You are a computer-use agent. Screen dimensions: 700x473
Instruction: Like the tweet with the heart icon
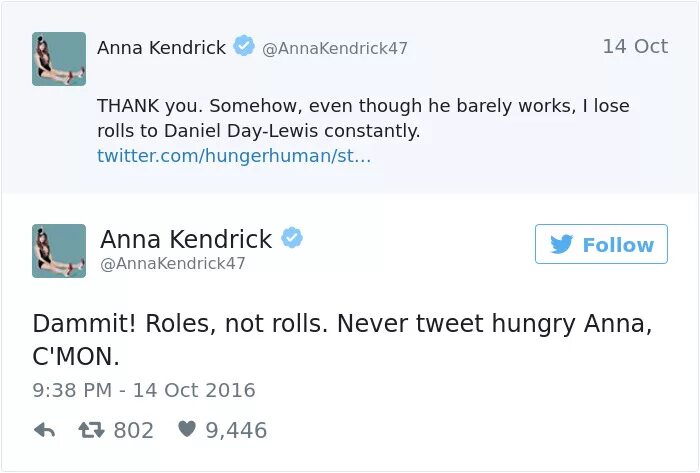pyautogui.click(x=186, y=431)
